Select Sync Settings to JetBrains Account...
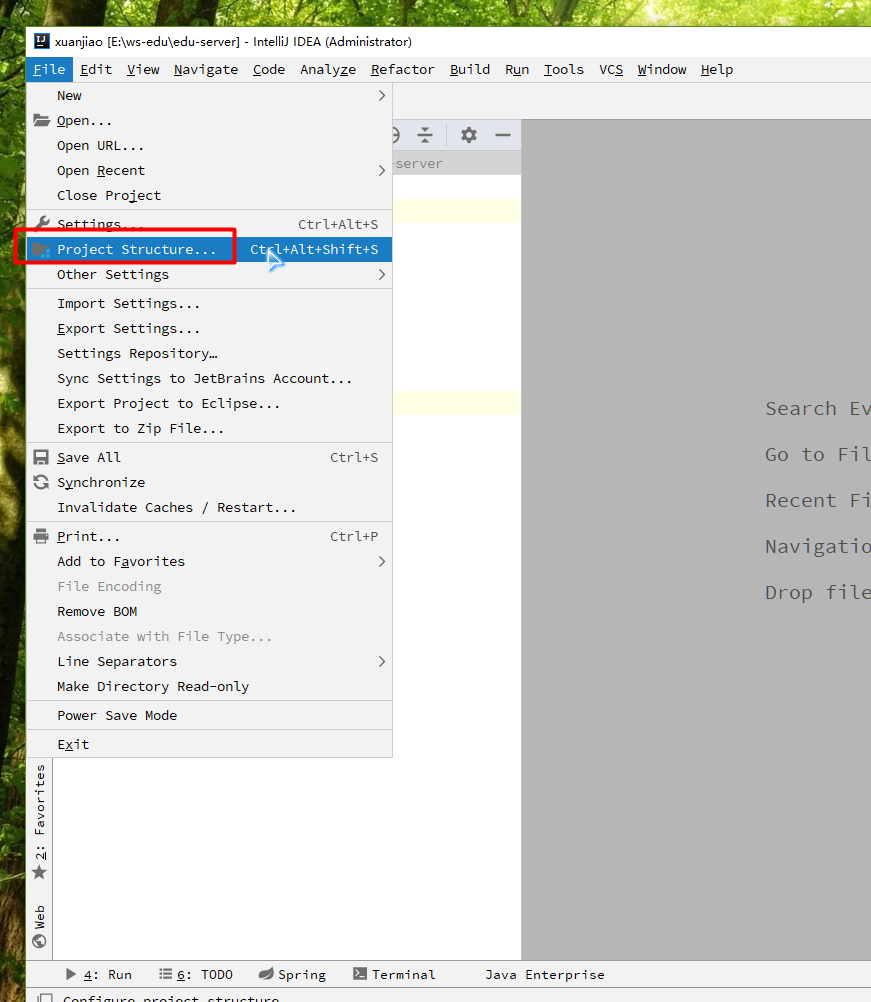871x1002 pixels. click(x=210, y=378)
